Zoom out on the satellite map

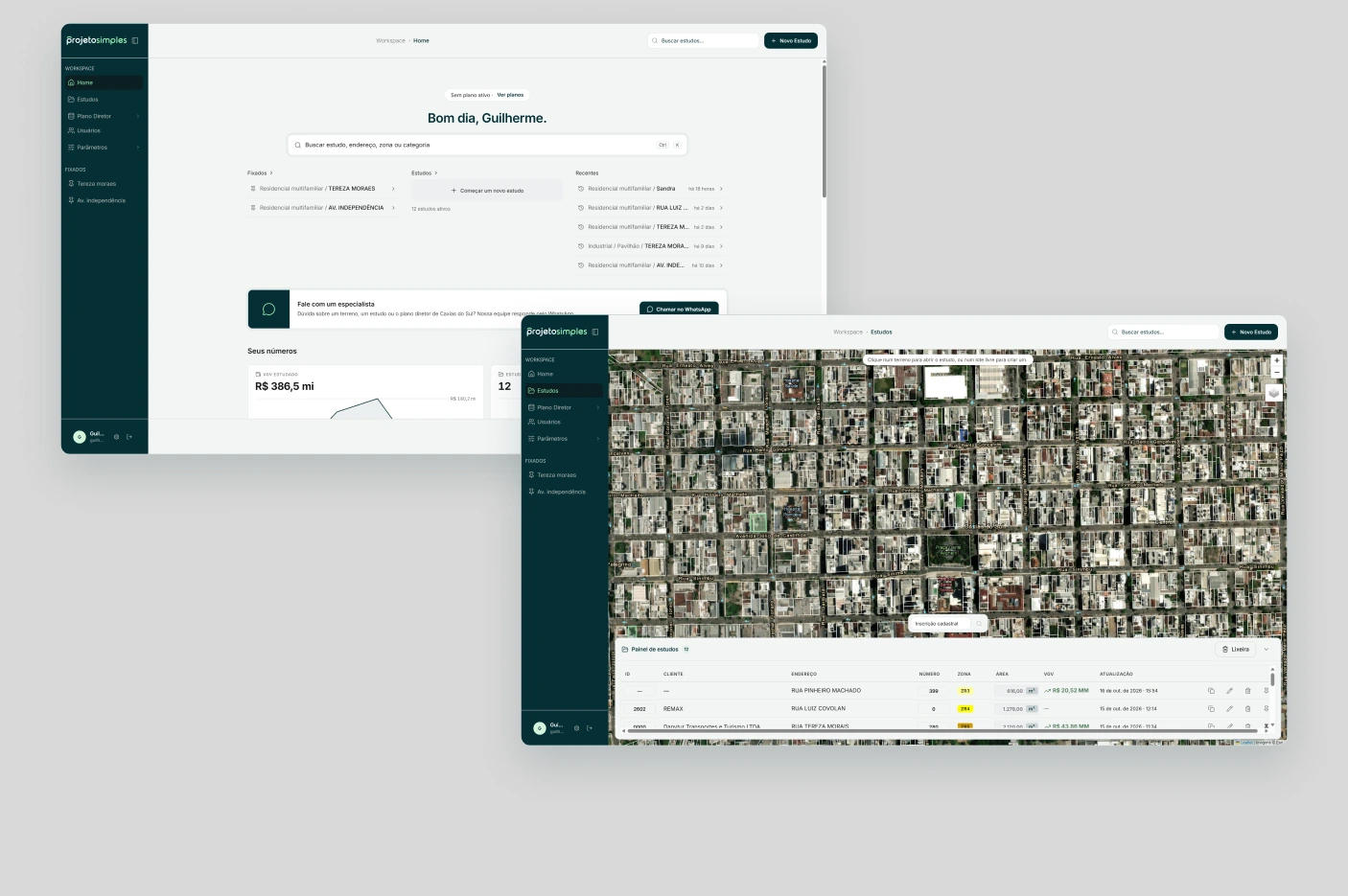(x=1276, y=373)
